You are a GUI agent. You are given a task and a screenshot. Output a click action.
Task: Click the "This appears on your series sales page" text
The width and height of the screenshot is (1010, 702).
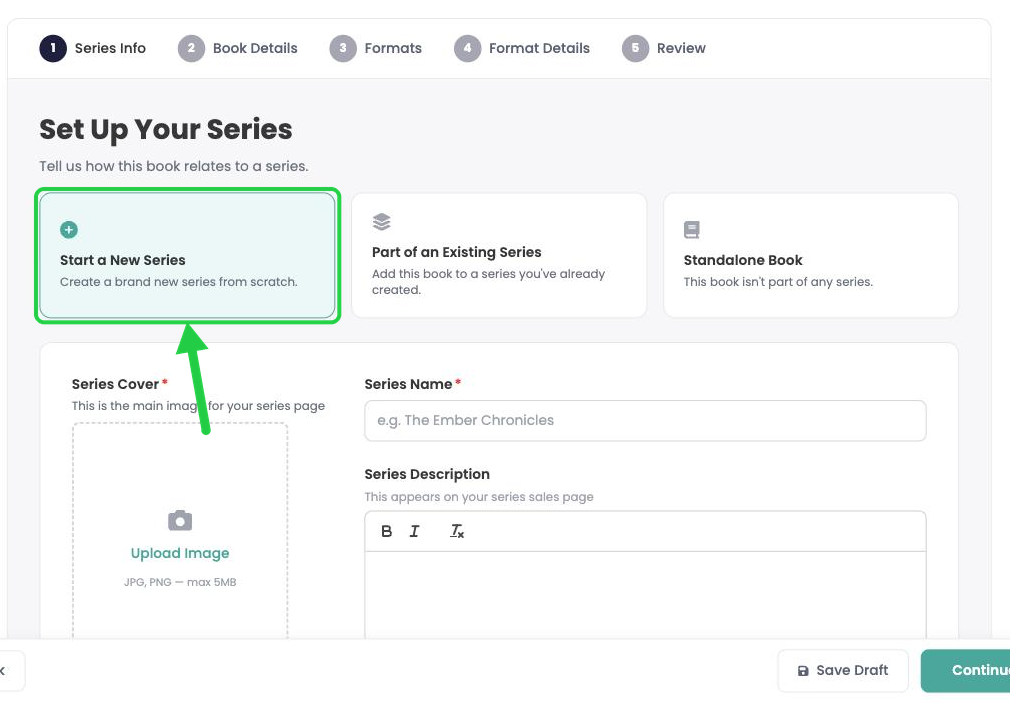(x=479, y=497)
